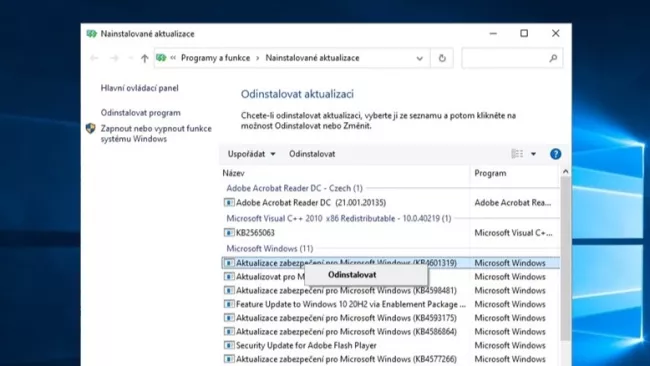Click shield icon beside Zapnout nebo vypnout
Image resolution: width=650 pixels, height=366 pixels.
(x=90, y=128)
